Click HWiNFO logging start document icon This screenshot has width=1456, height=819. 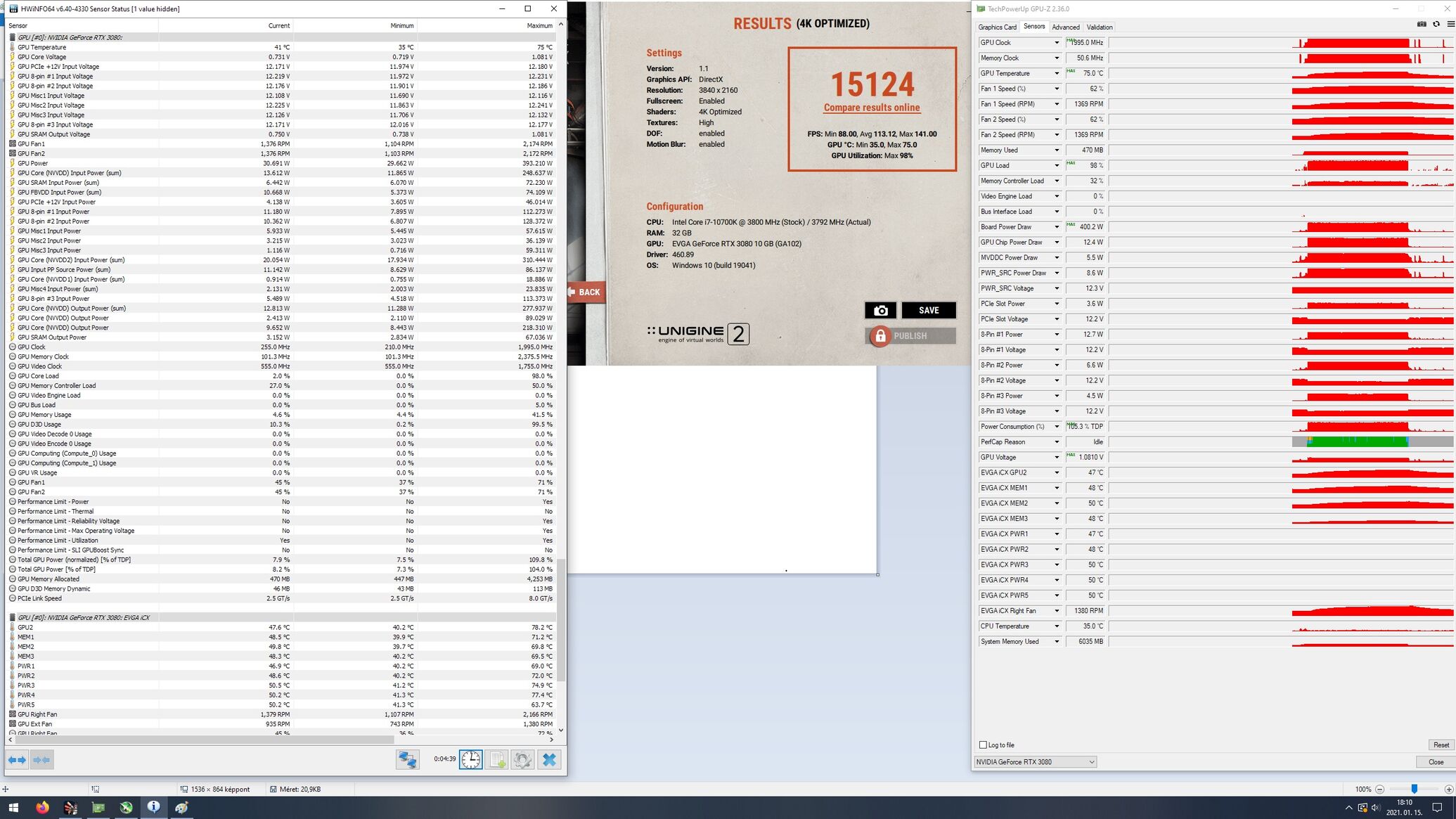[x=497, y=760]
